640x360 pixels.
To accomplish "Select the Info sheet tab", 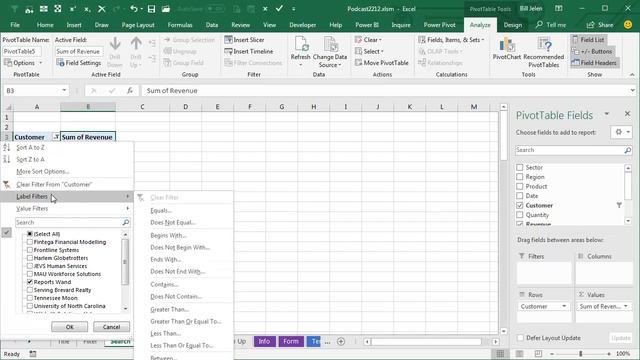I will point(264,341).
